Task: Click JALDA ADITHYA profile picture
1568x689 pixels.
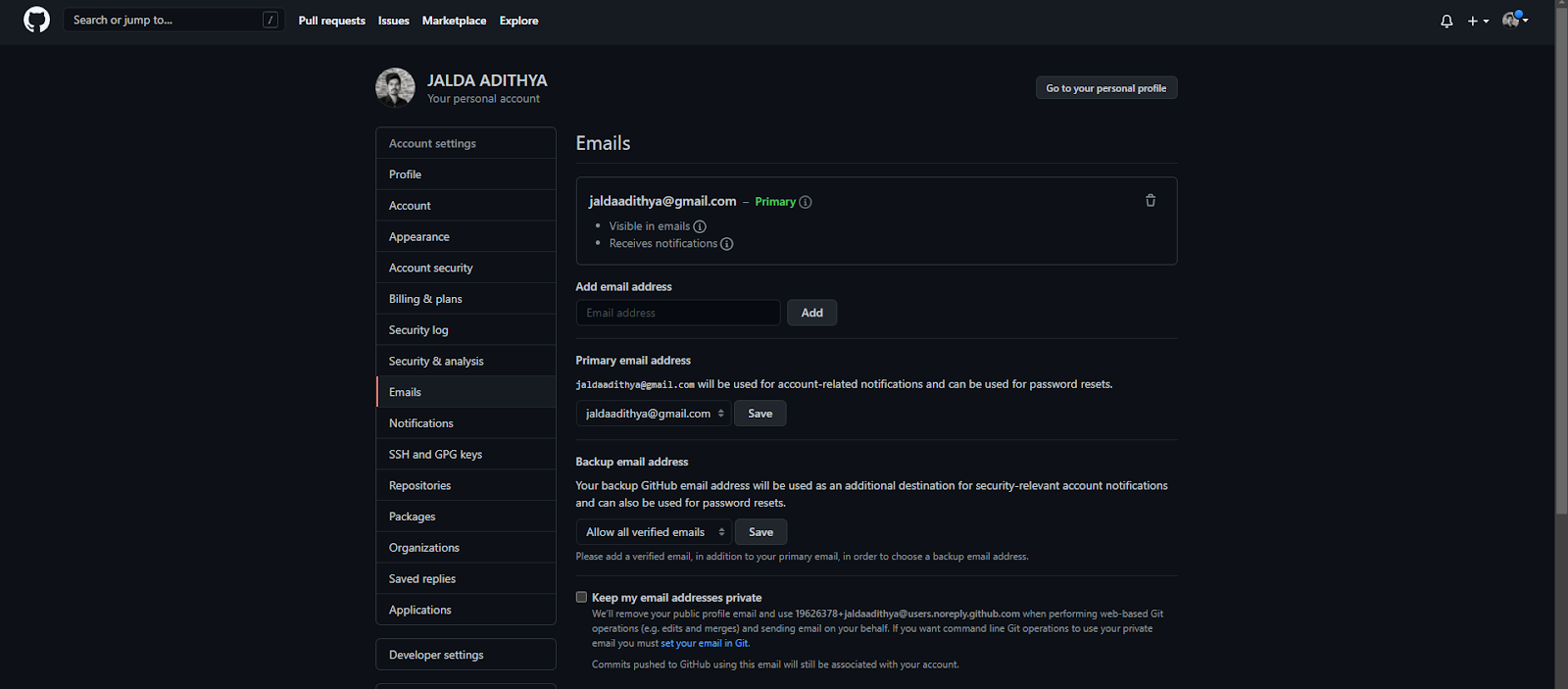Action: 395,87
